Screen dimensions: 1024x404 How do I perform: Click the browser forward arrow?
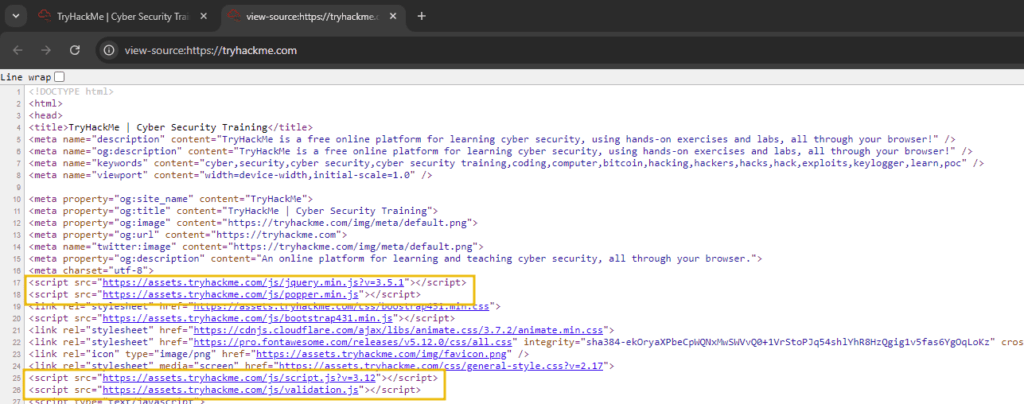[46, 50]
